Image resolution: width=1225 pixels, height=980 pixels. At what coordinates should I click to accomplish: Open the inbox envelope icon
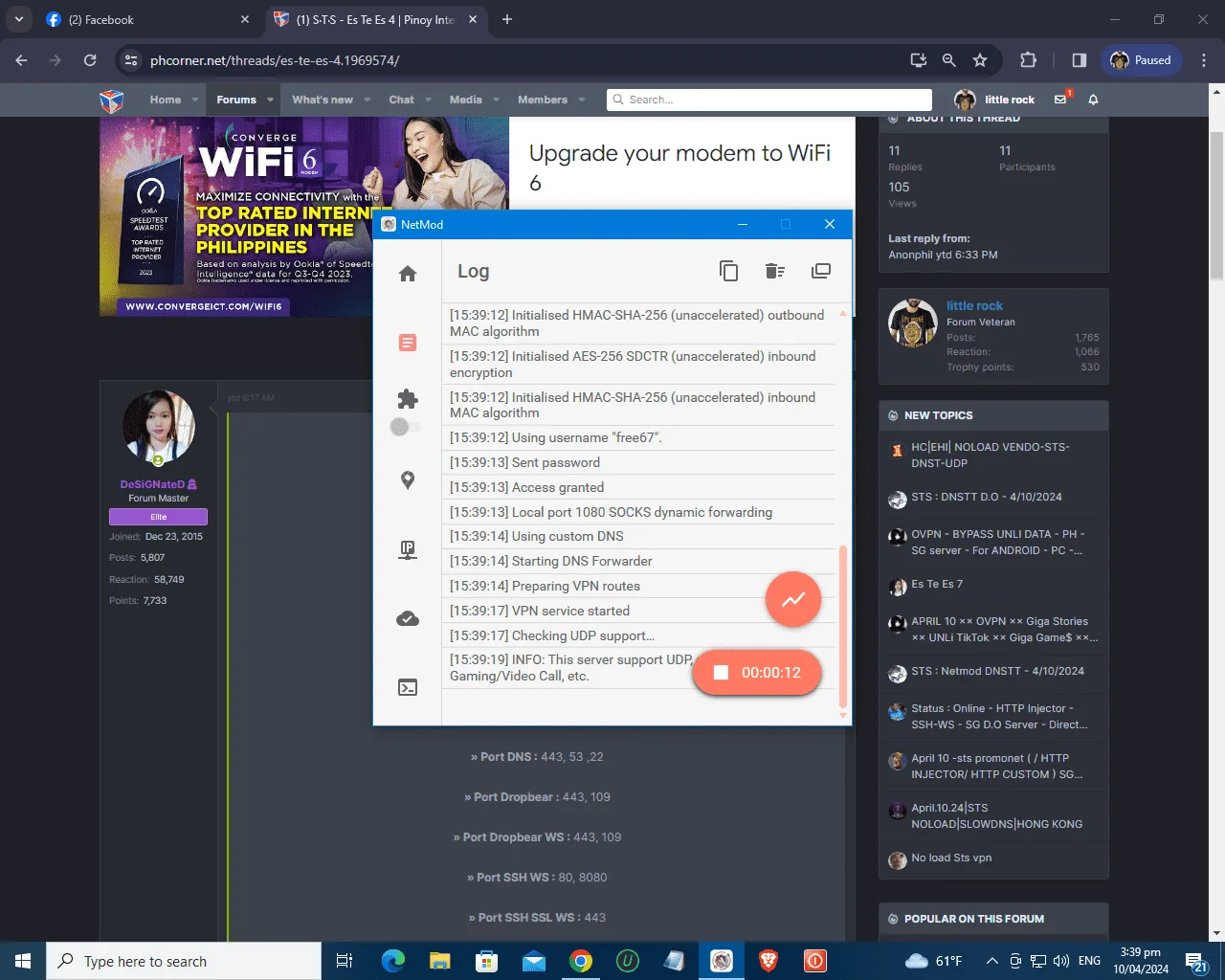[x=1061, y=100]
